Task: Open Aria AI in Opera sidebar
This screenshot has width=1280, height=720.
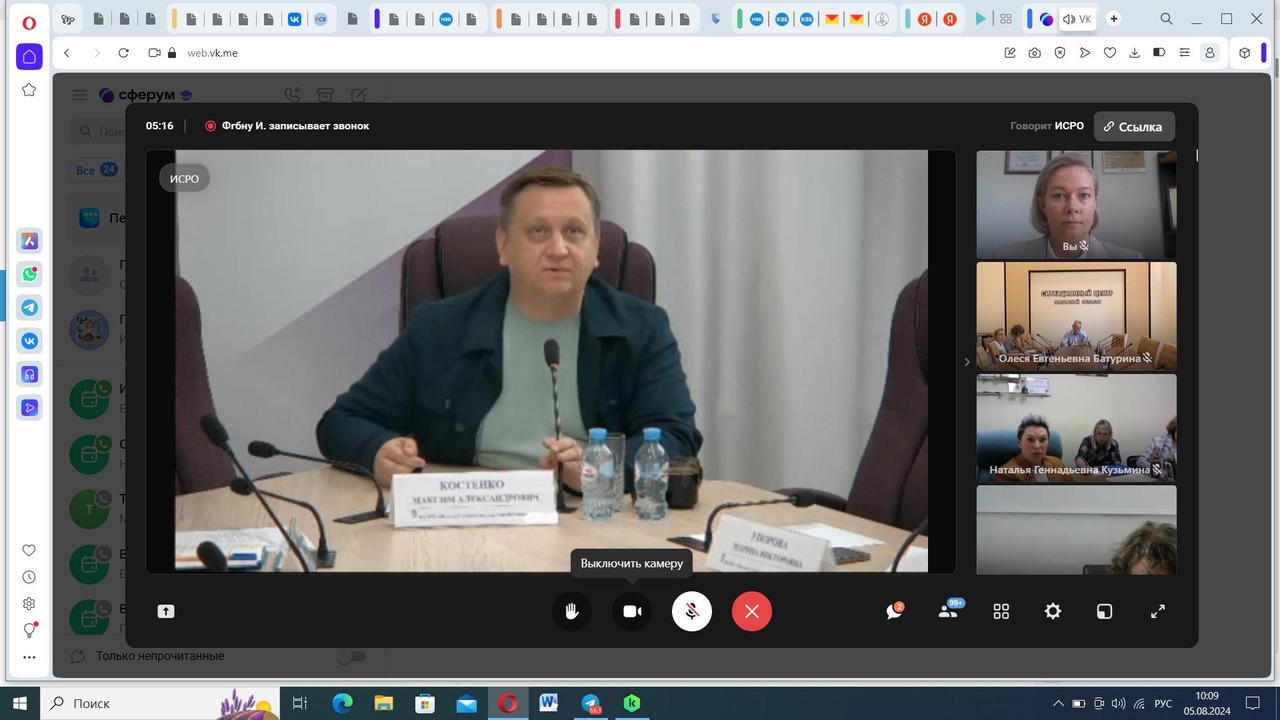Action: click(29, 241)
